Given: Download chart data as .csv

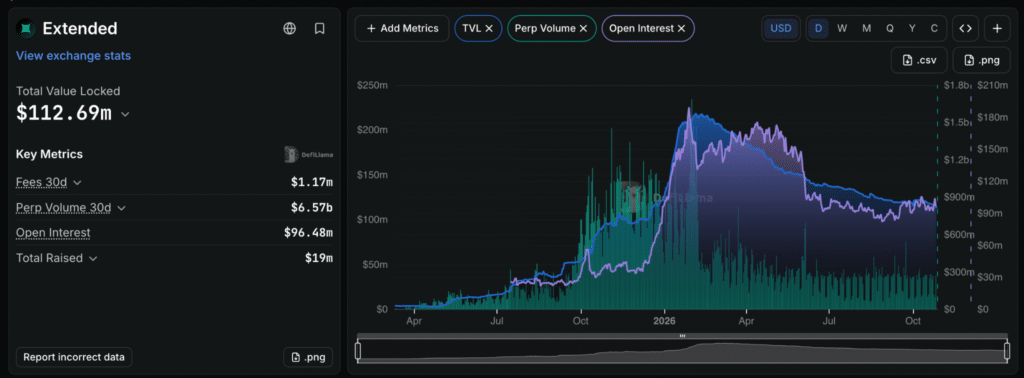Looking at the screenshot, I should (x=920, y=60).
